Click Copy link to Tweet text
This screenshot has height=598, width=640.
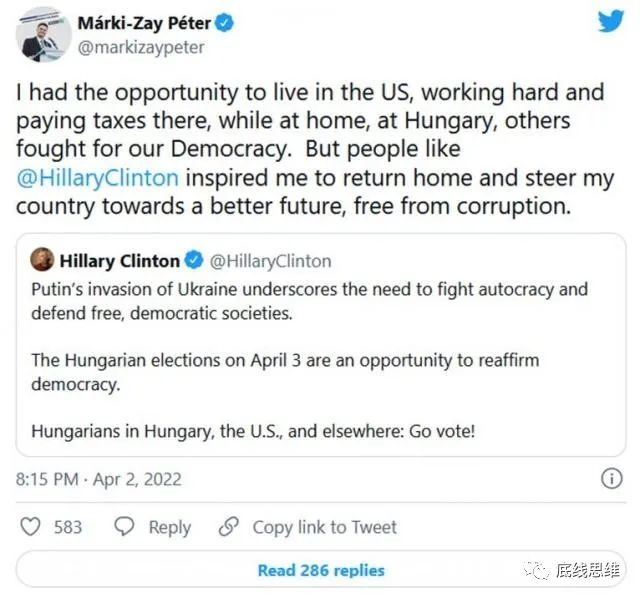coord(324,527)
